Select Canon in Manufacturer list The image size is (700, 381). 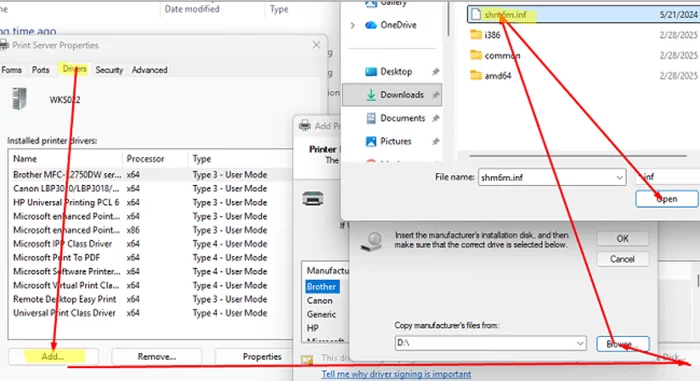coord(320,301)
